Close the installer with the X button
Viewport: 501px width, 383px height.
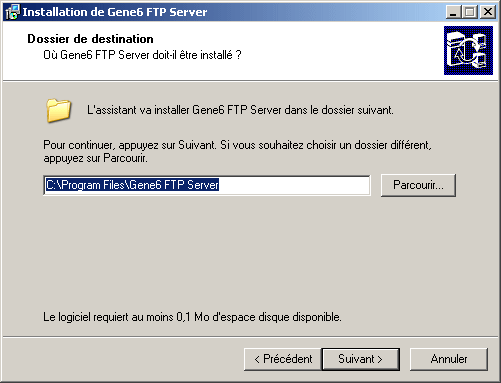[x=488, y=12]
